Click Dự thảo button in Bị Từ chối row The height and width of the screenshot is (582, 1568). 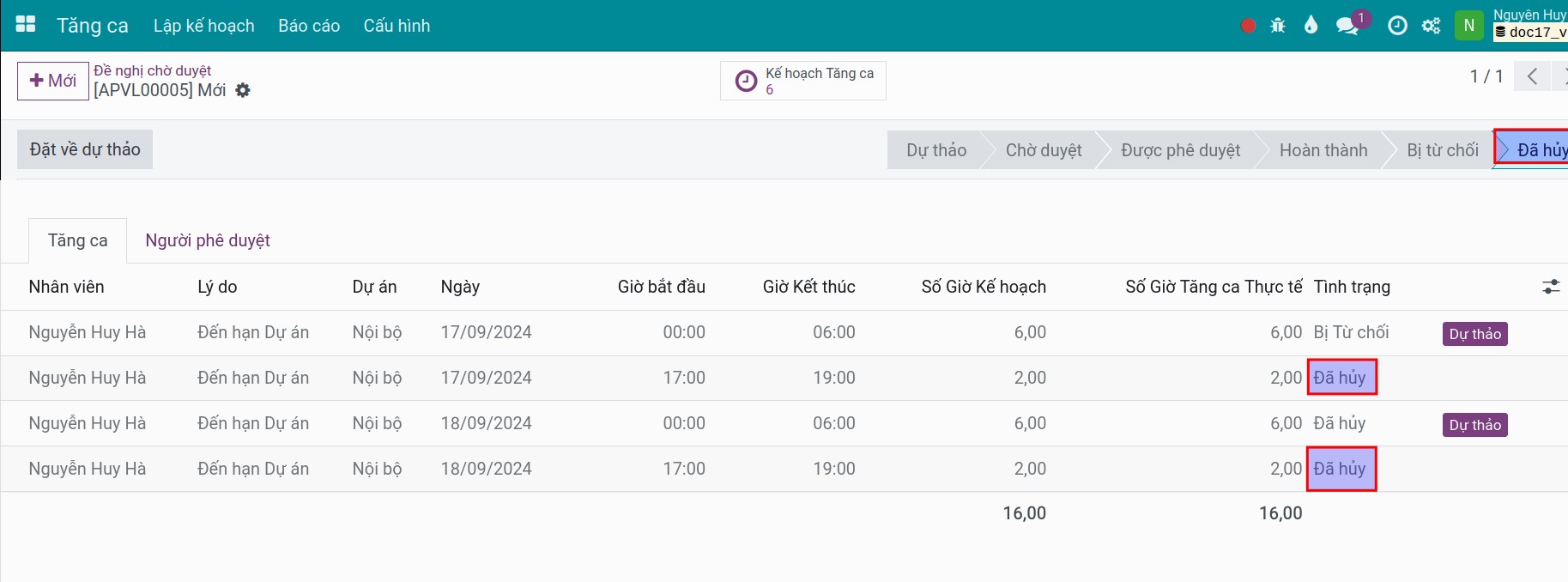pos(1475,334)
